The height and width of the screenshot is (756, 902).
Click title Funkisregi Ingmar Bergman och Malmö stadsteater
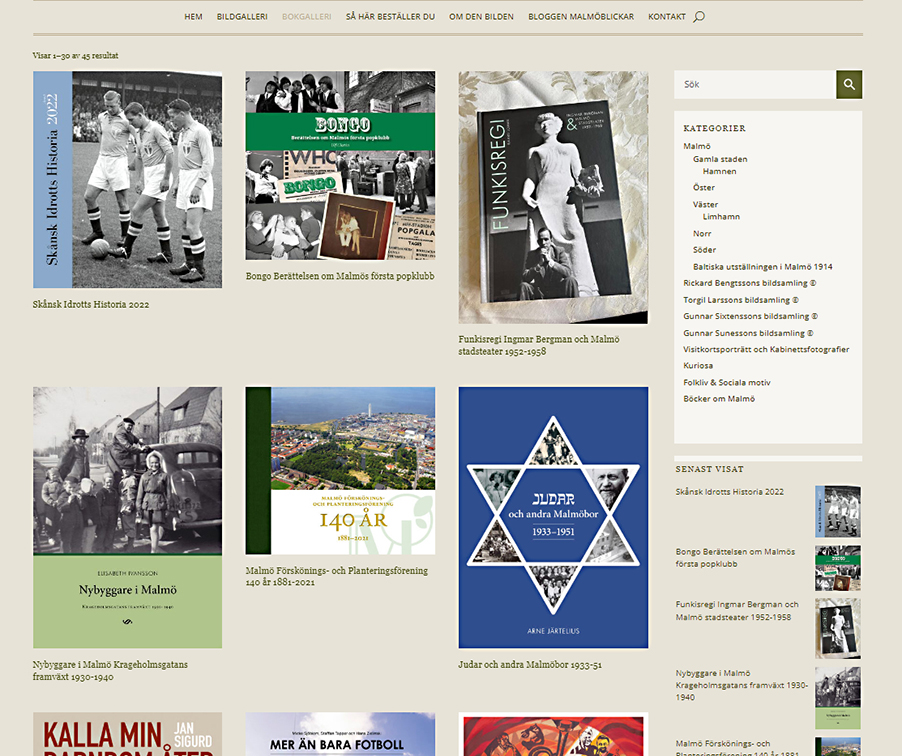pos(539,345)
